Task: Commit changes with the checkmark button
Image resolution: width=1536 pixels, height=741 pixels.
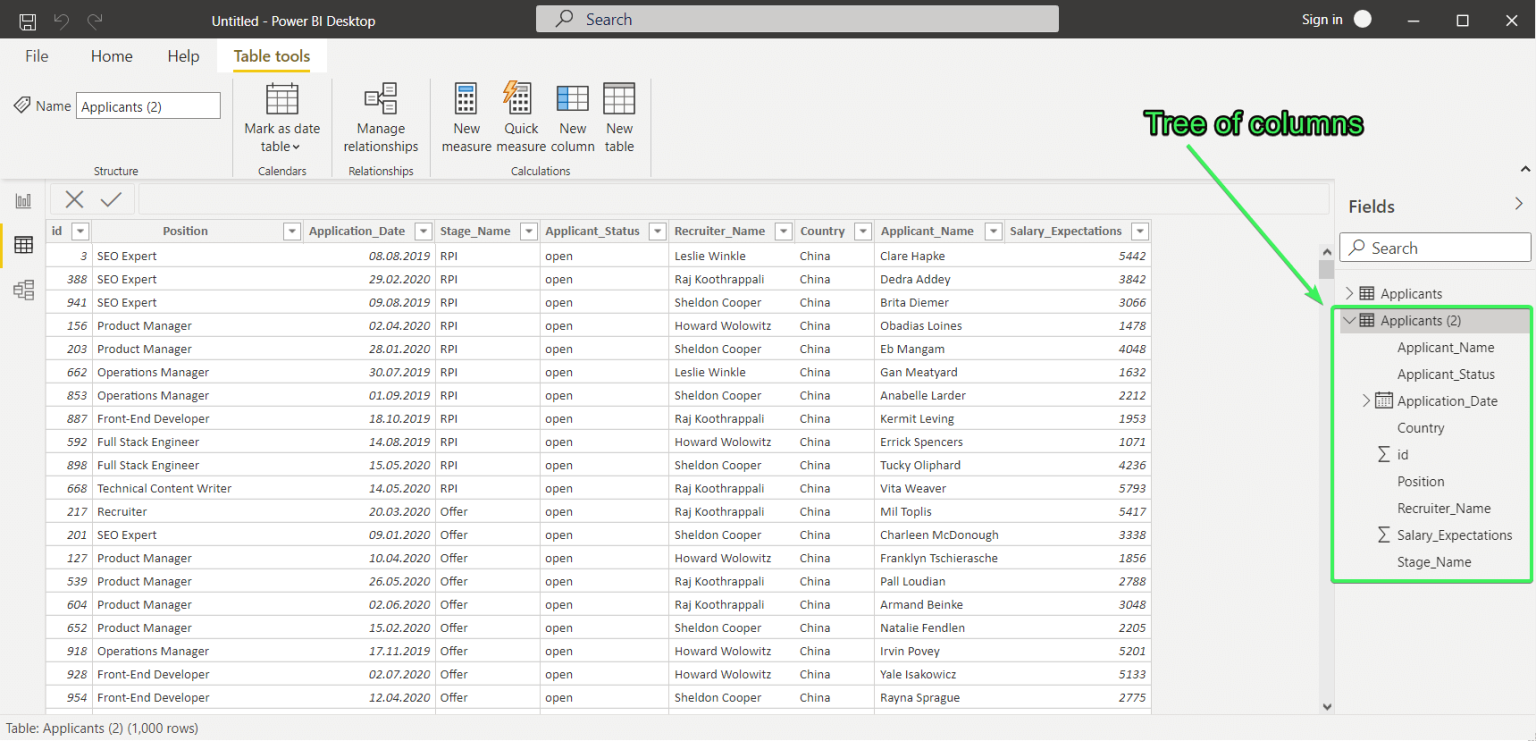Action: (x=110, y=199)
